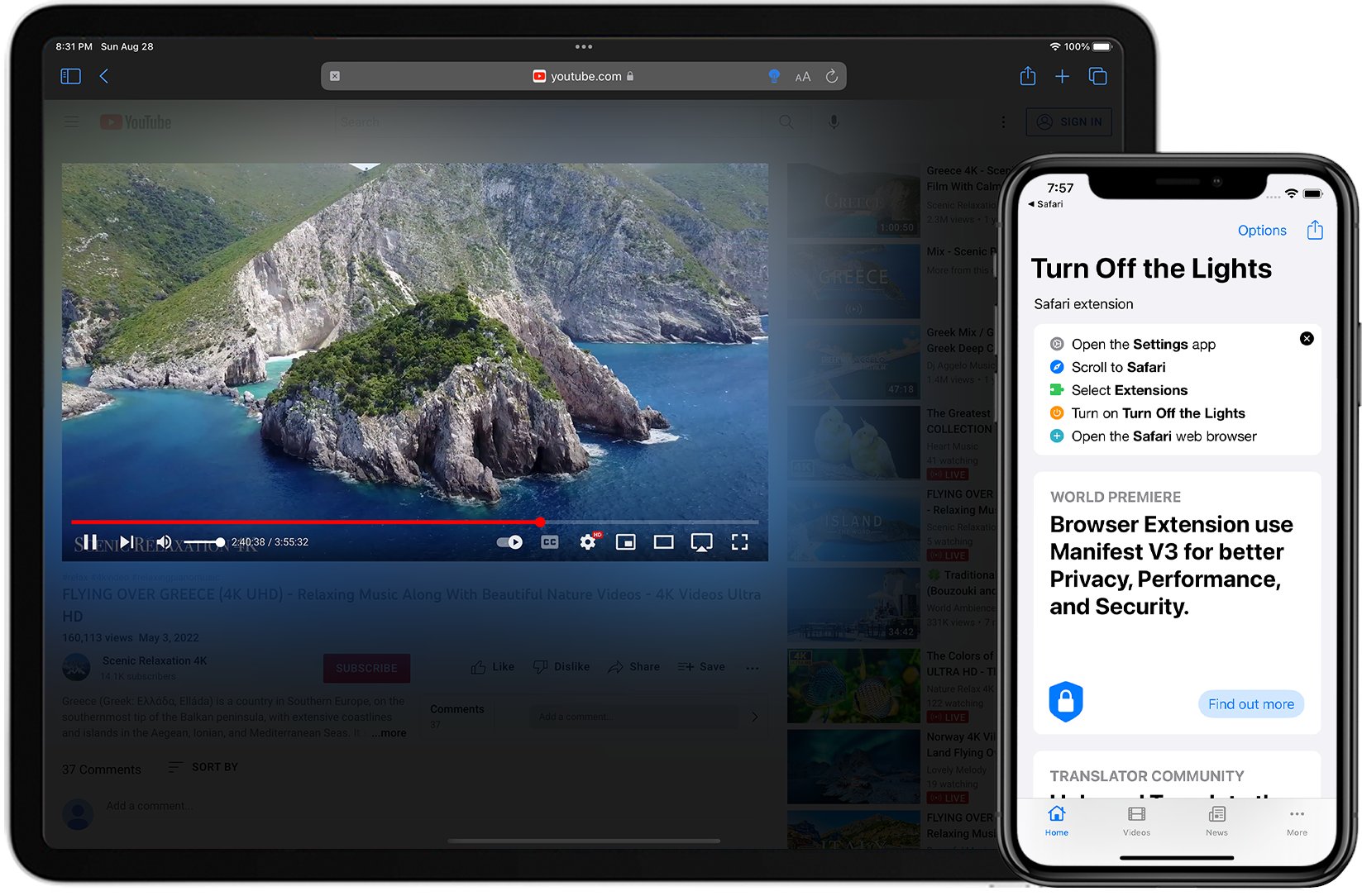Image resolution: width=1362 pixels, height=896 pixels.
Task: Adjust the volume slider
Action: [203, 542]
